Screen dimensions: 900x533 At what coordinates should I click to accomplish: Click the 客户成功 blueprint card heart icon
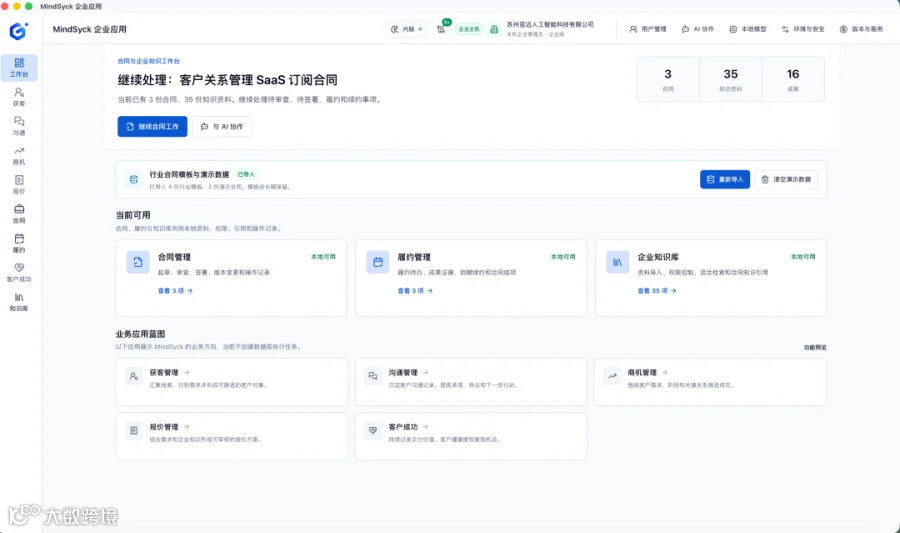pyautogui.click(x=373, y=430)
